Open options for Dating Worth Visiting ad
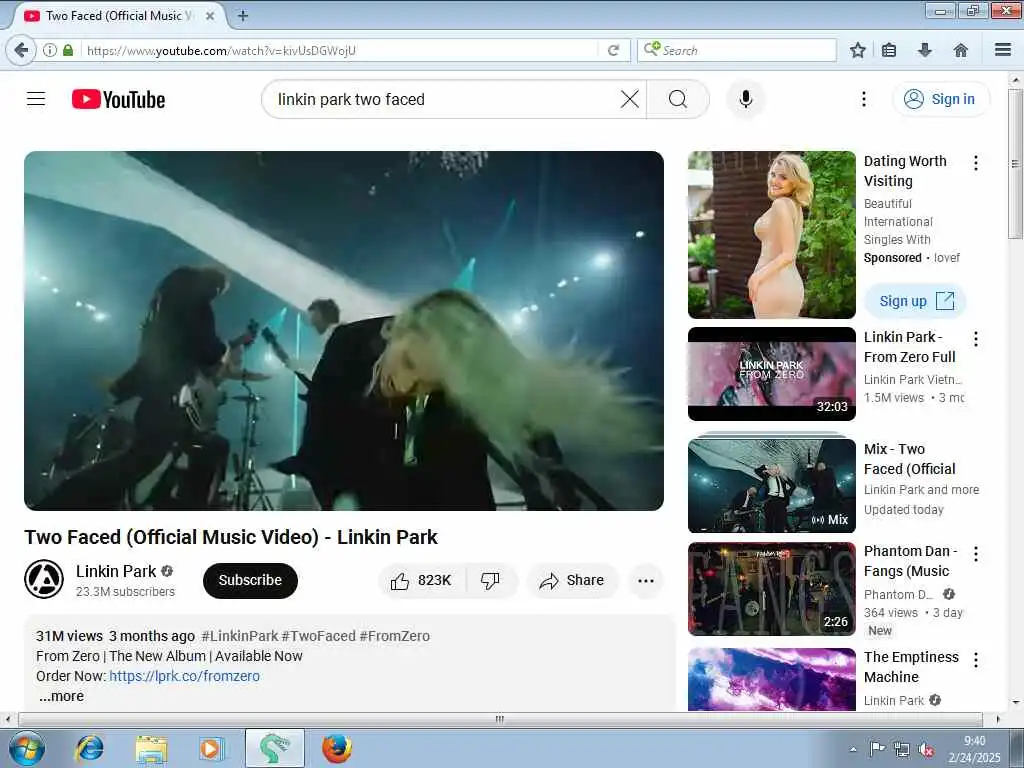The width and height of the screenshot is (1024, 768). (x=976, y=163)
